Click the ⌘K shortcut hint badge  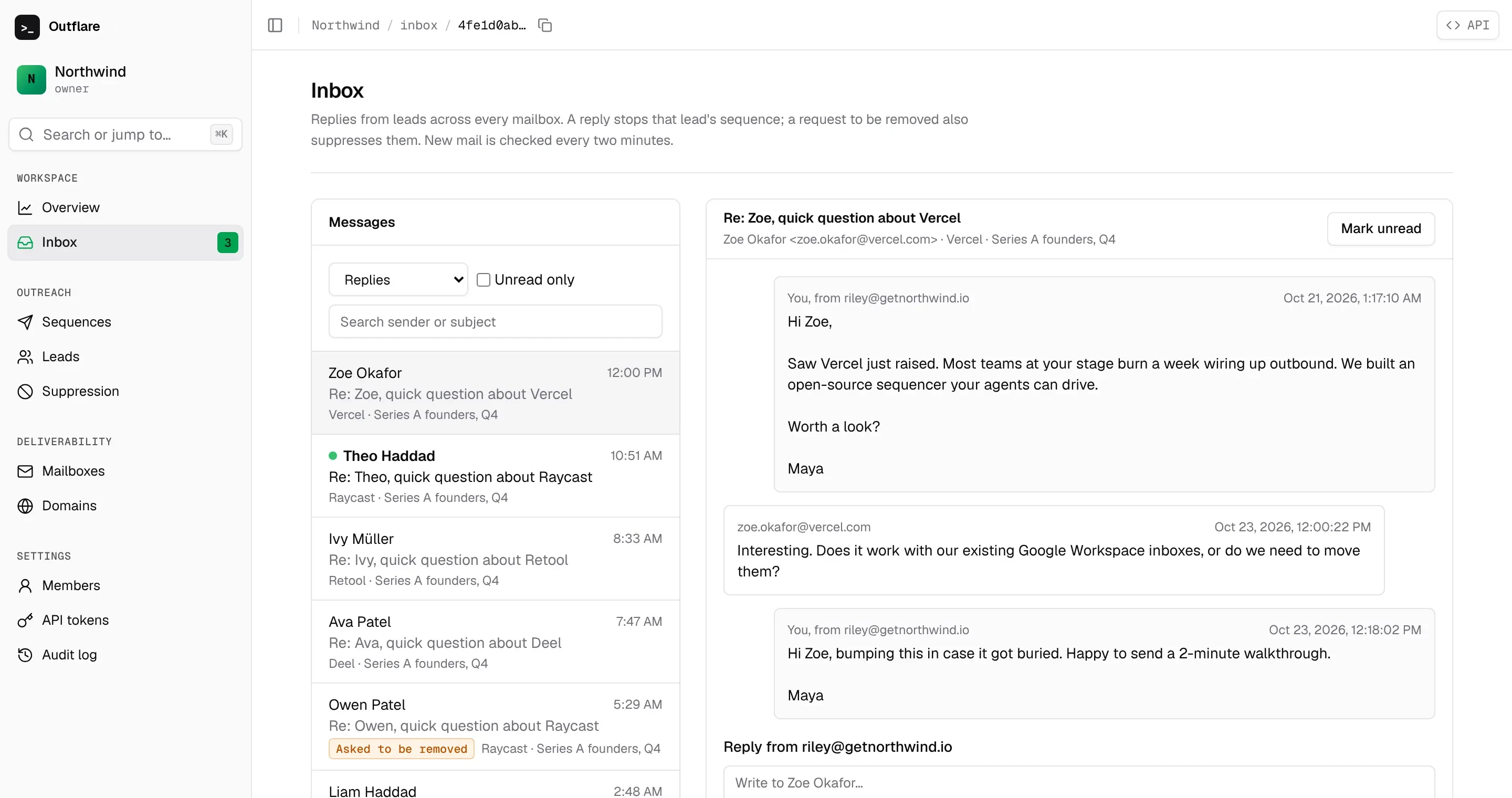(x=221, y=134)
